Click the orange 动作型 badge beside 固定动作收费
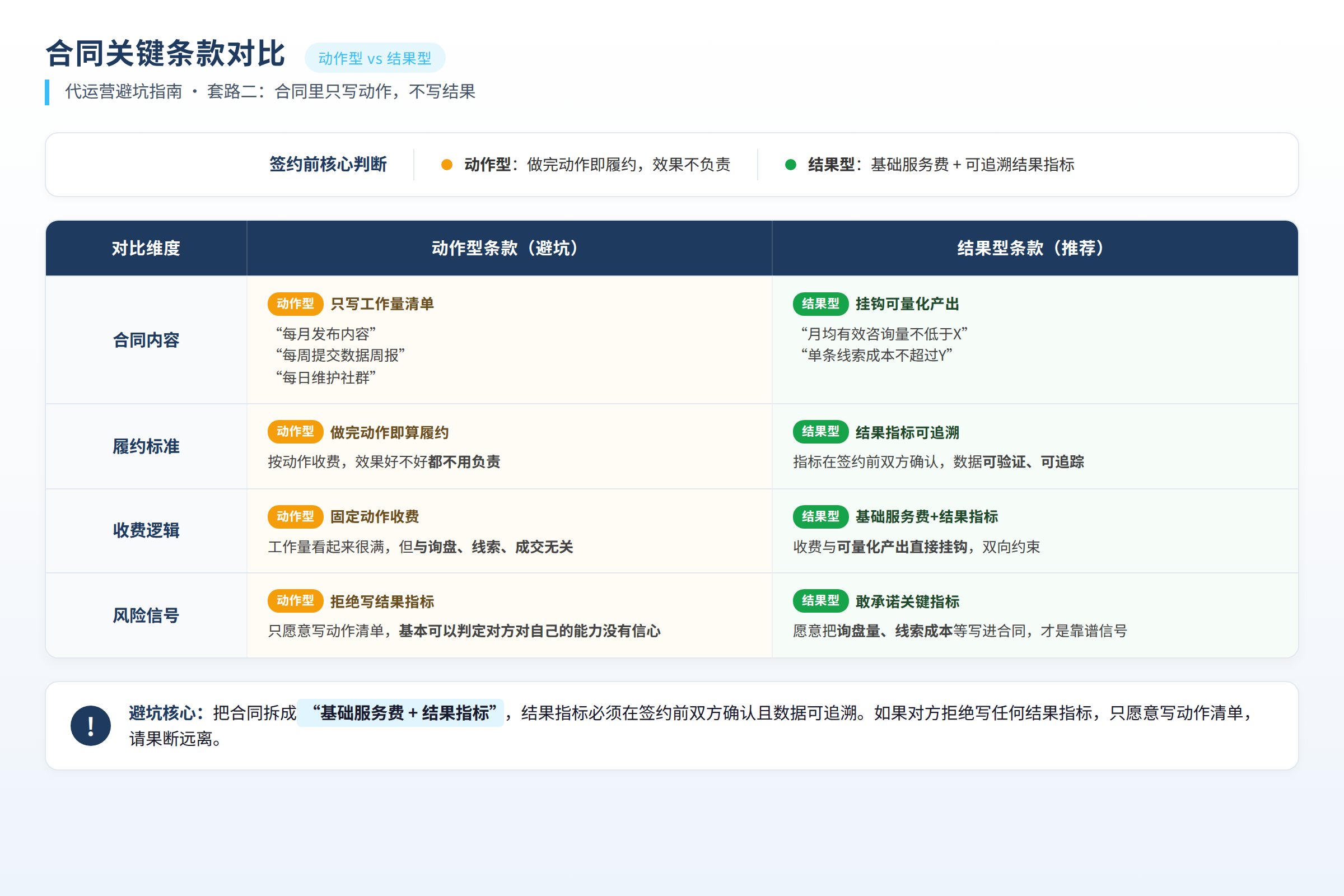This screenshot has height=896, width=1344. tap(296, 516)
